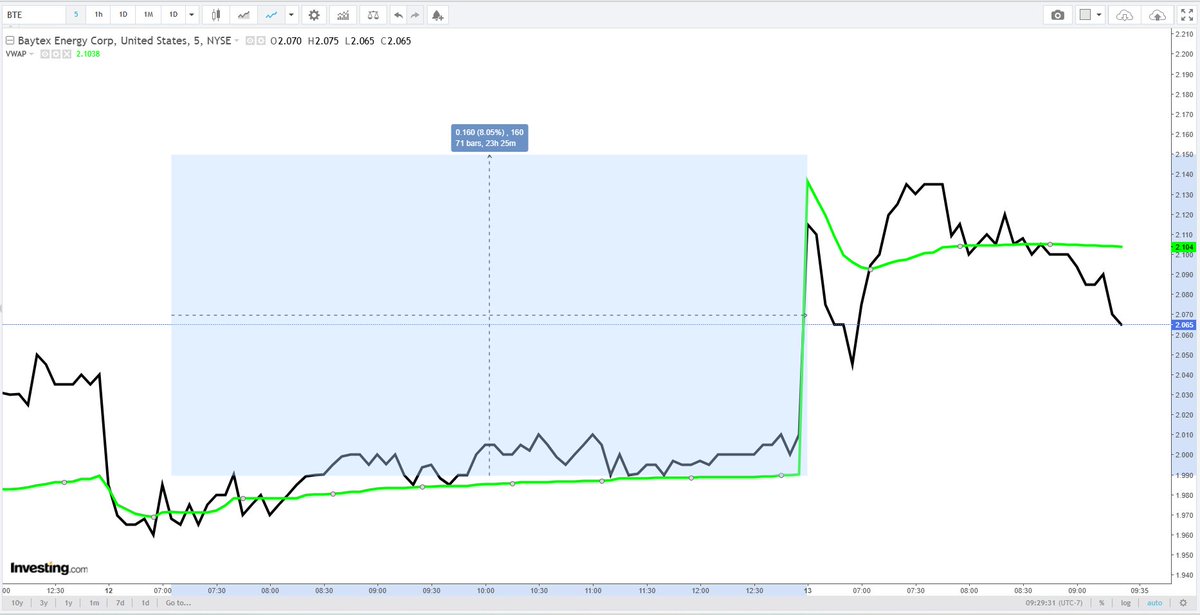
Task: Create an alert using the bell icon
Action: pyautogui.click(x=438, y=14)
